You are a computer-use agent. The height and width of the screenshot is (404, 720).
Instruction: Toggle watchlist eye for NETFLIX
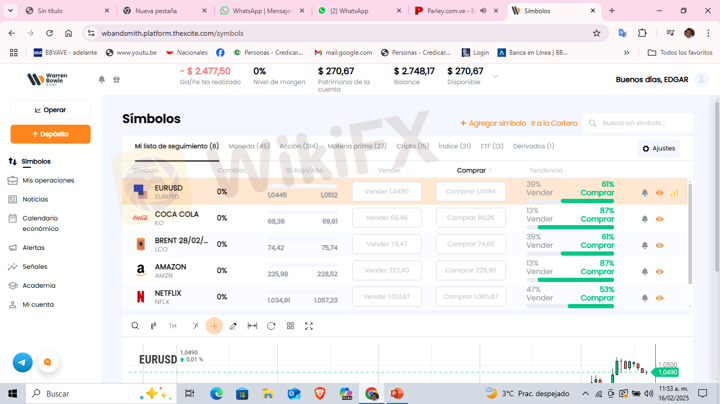pos(659,298)
